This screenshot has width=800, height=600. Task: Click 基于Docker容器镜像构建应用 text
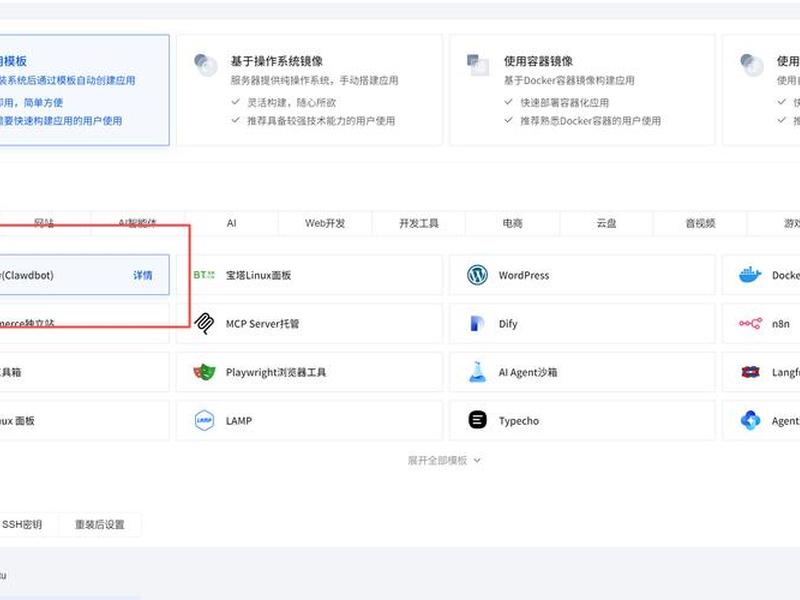(x=569, y=81)
